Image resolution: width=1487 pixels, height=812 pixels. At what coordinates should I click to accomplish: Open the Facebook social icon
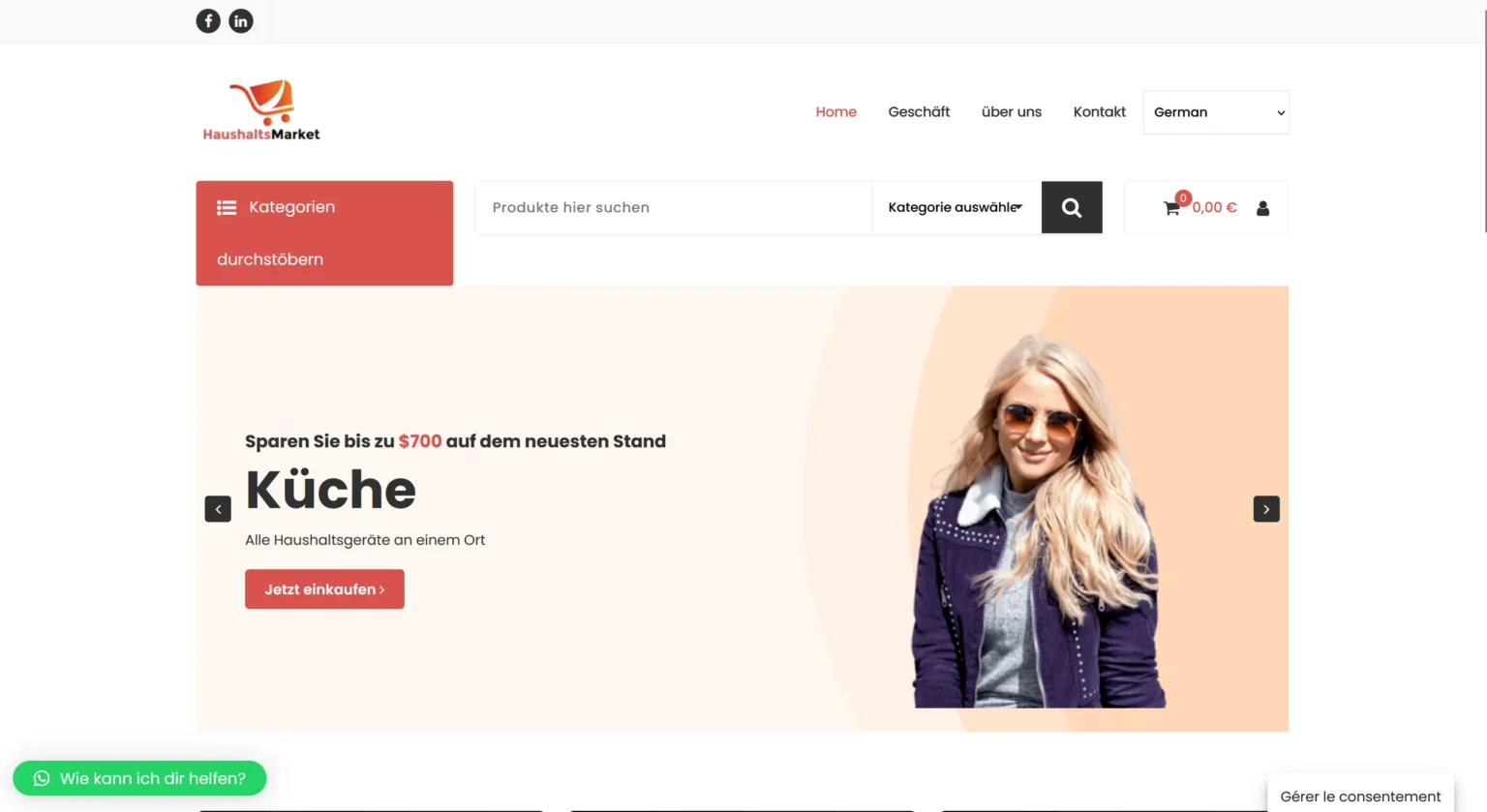click(x=208, y=20)
